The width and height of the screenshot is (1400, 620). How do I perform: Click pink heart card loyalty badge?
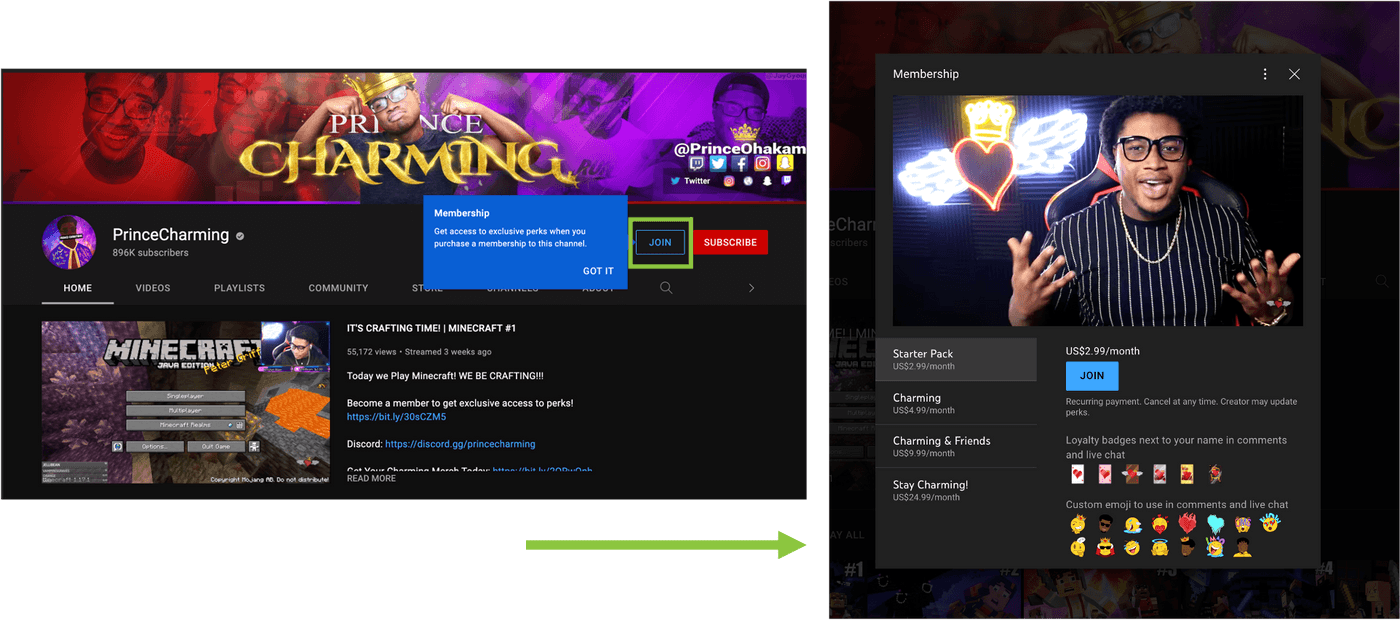(x=1105, y=474)
